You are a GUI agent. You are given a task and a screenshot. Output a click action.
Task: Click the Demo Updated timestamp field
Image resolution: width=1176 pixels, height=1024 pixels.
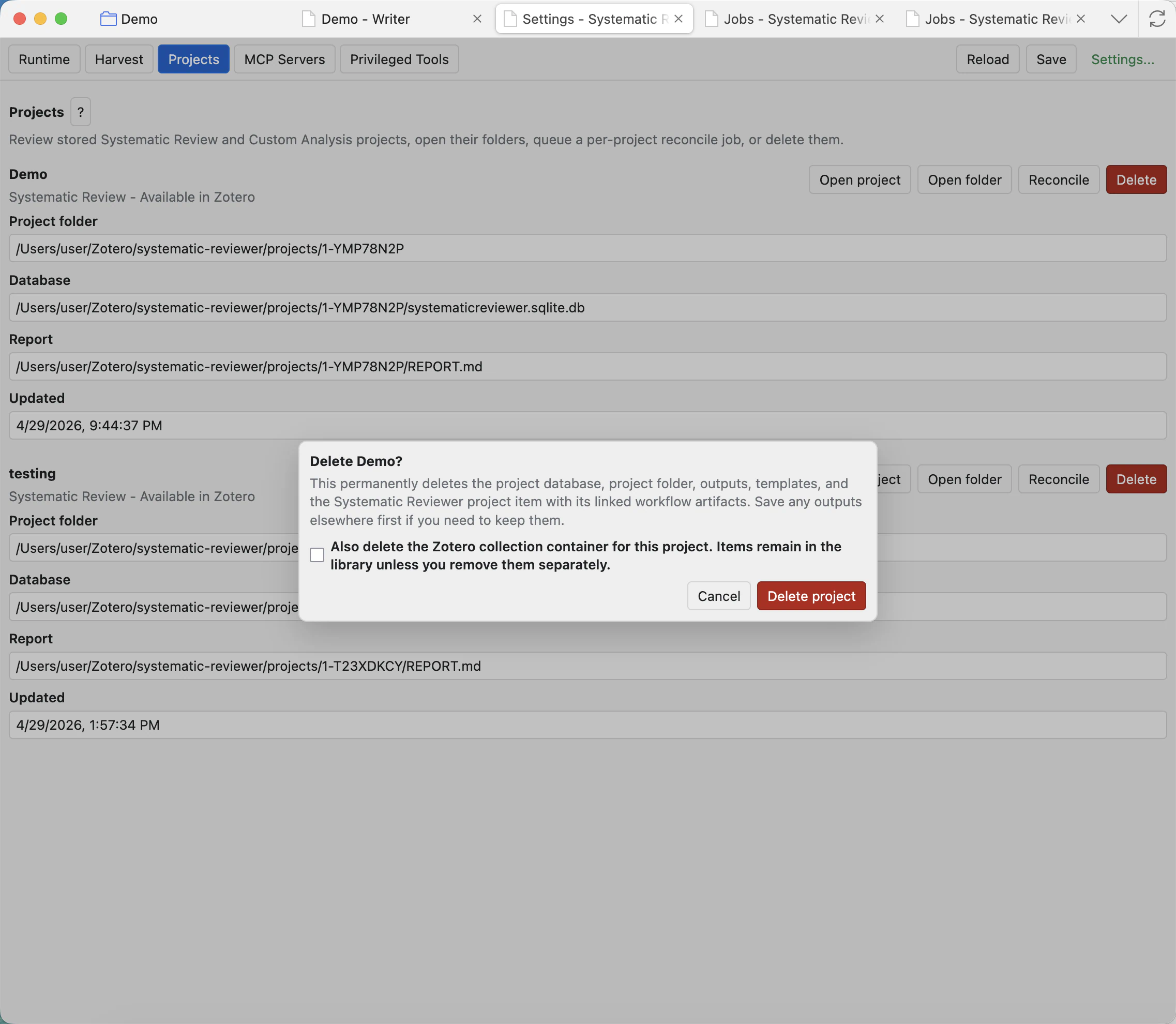coord(587,426)
